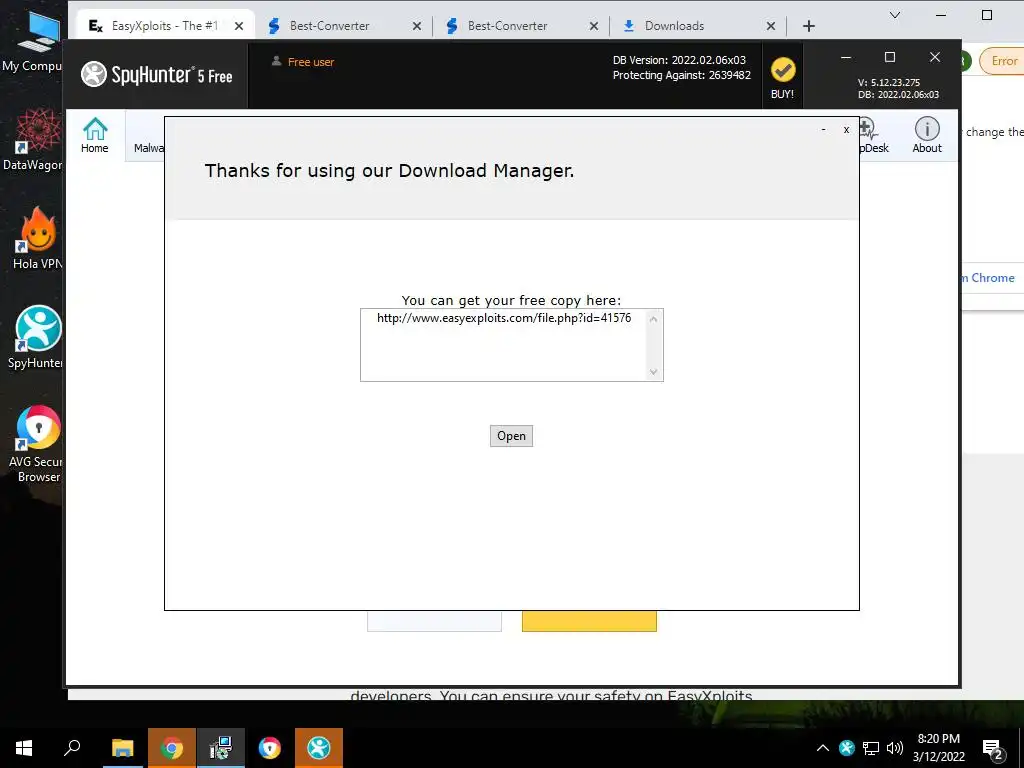This screenshot has width=1024, height=768.
Task: Close the Download Manager dialog with x
Action: tap(846, 130)
